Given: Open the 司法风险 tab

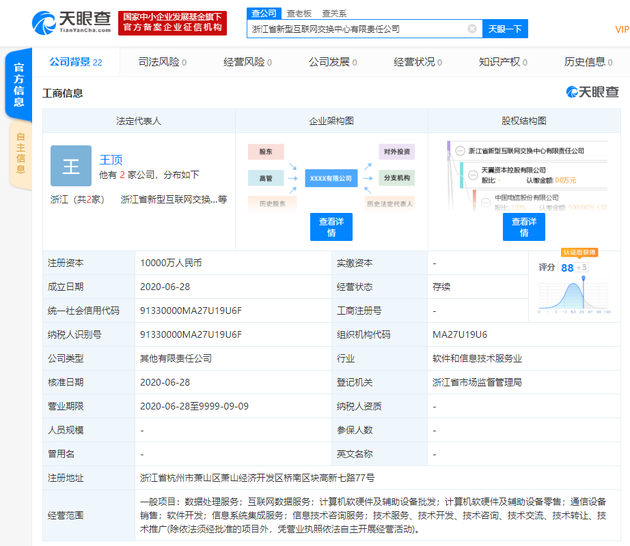Looking at the screenshot, I should tap(162, 62).
